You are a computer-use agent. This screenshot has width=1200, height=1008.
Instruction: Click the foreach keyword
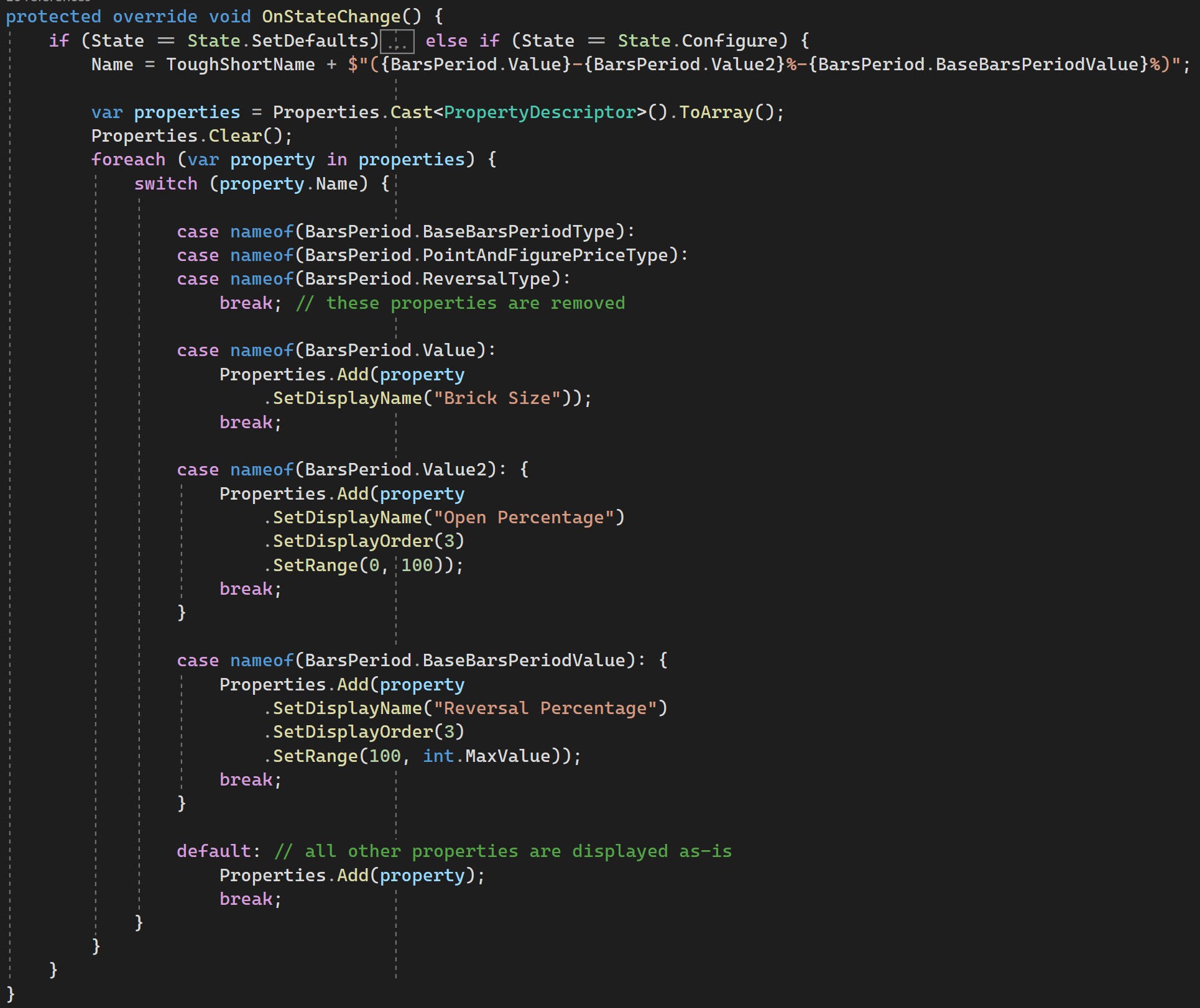128,160
